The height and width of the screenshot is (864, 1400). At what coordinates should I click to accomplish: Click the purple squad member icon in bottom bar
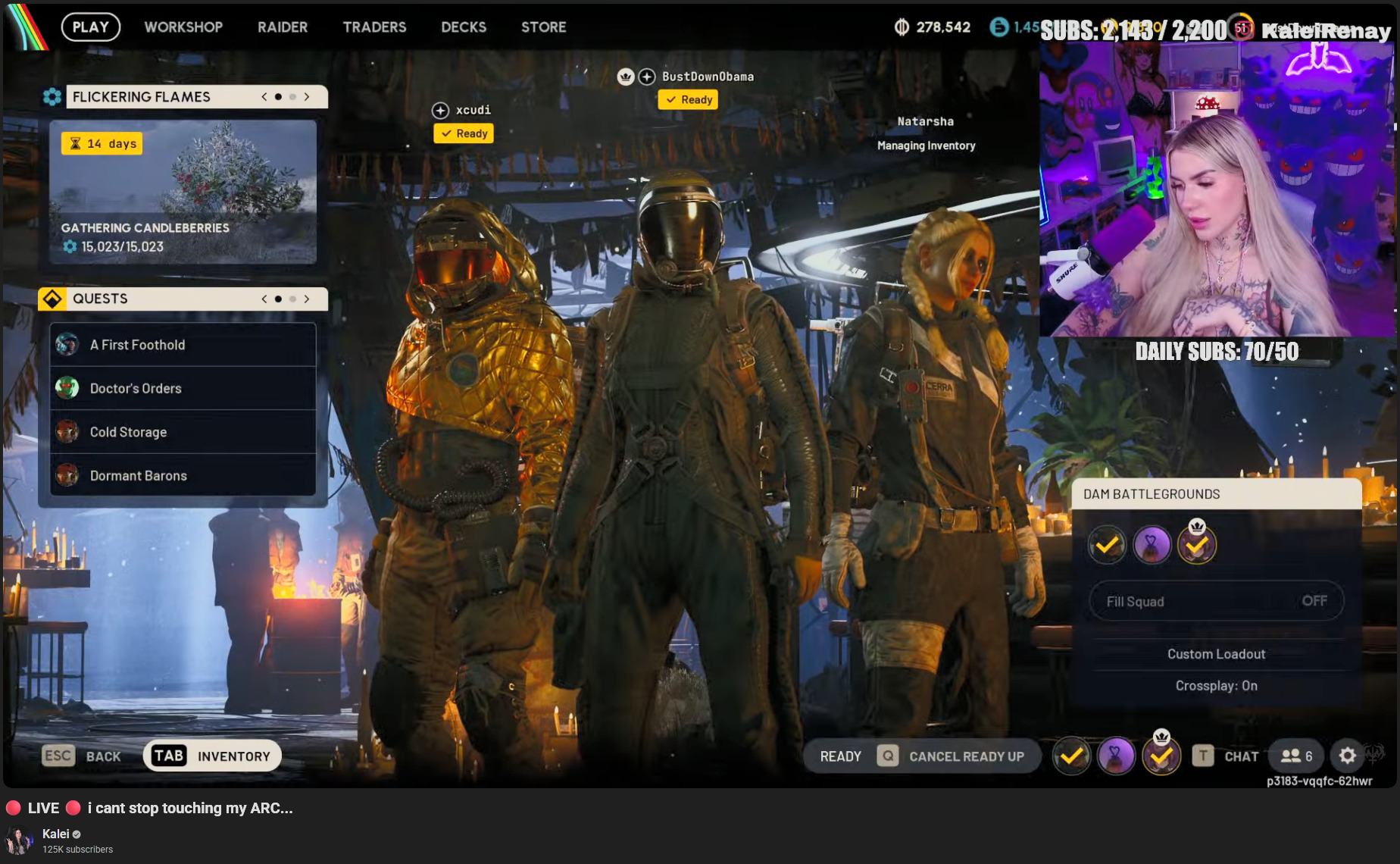tap(1116, 756)
